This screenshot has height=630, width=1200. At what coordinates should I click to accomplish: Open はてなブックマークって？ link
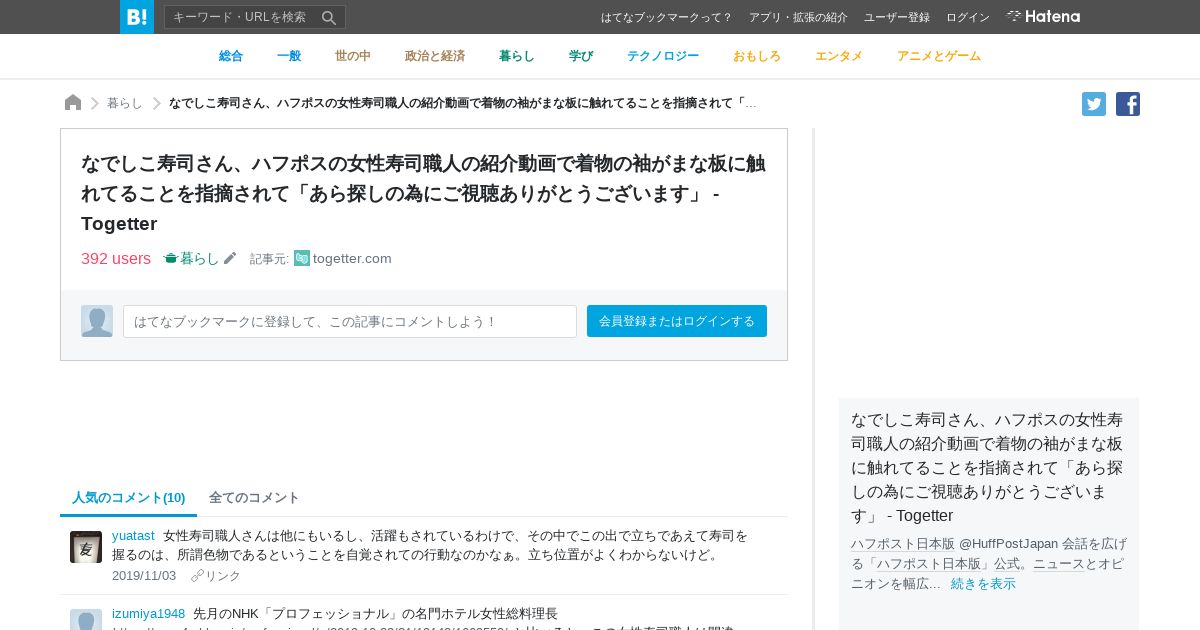(667, 17)
